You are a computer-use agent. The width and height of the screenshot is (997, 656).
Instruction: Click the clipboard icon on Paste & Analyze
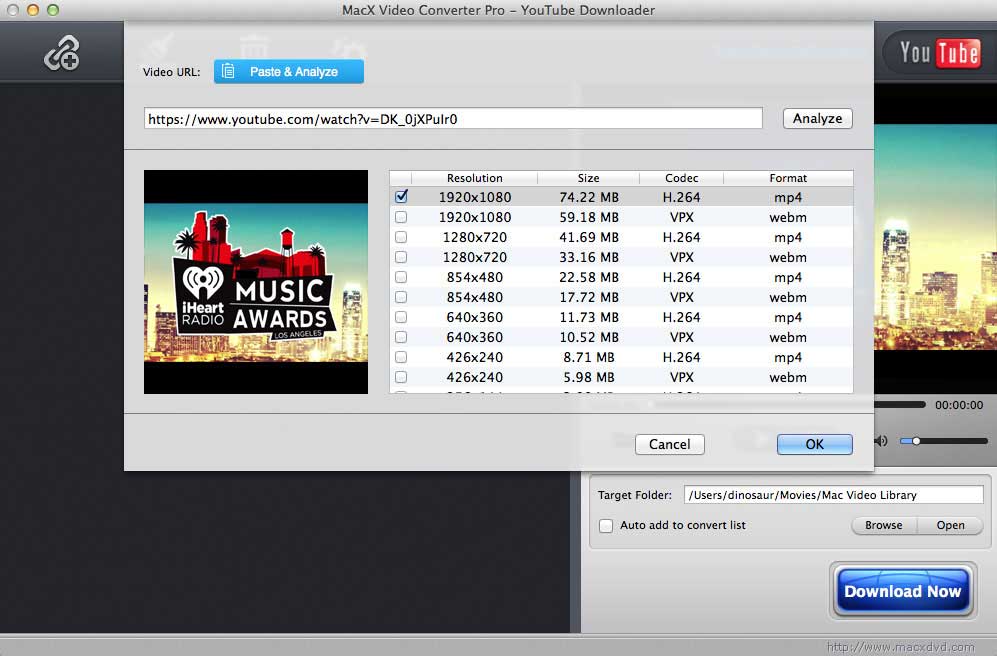[228, 71]
